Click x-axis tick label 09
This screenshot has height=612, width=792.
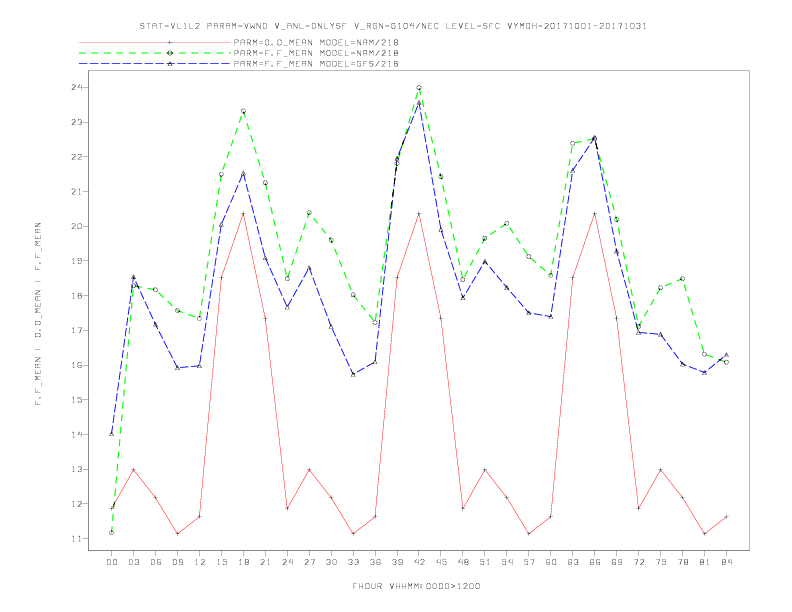tap(177, 562)
